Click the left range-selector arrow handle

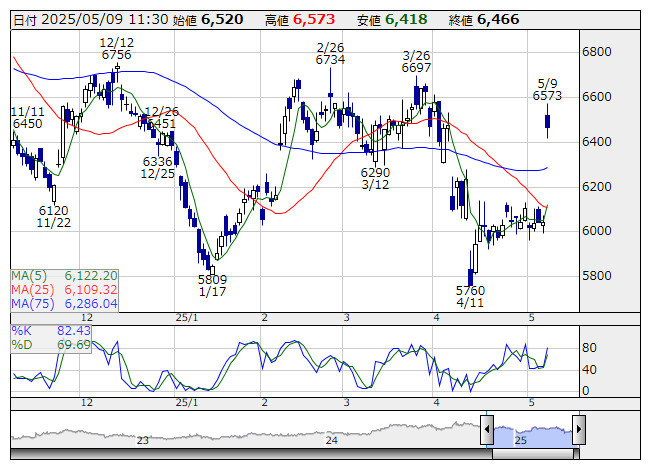coord(487,430)
